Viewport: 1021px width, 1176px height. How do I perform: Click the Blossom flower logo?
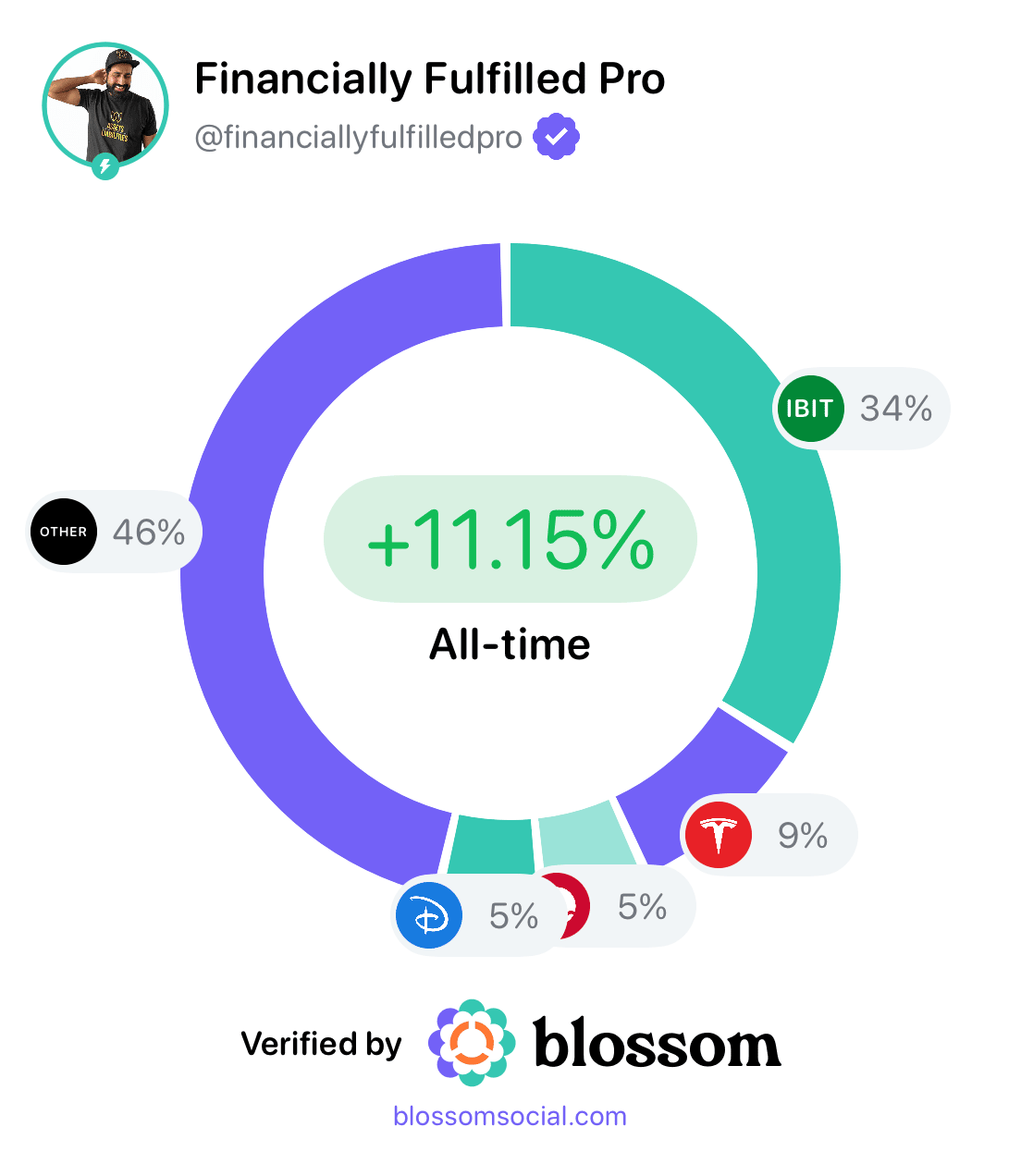pos(472,1042)
